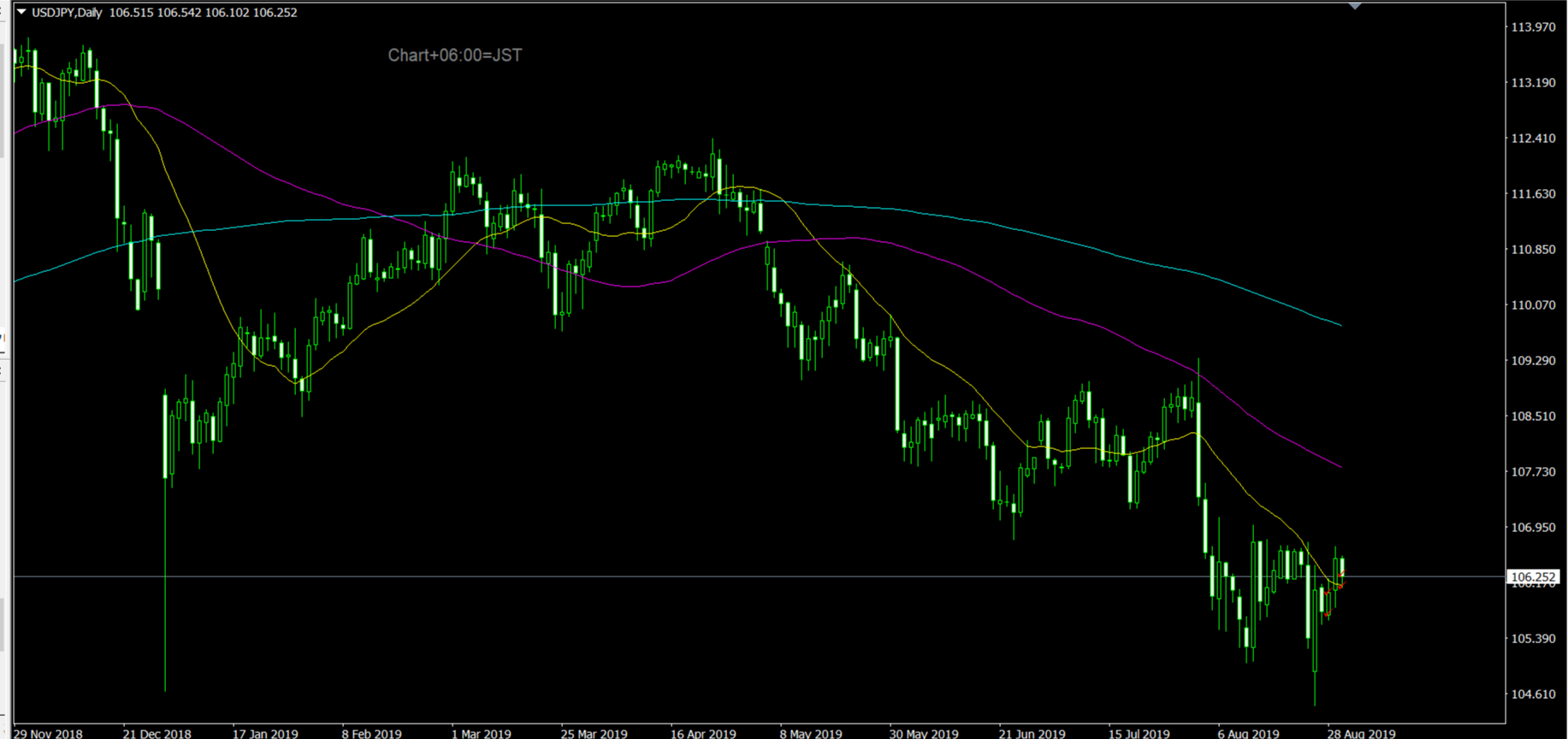Click the 21 Dec 2018 date label
The width and height of the screenshot is (1568, 739).
(x=157, y=733)
